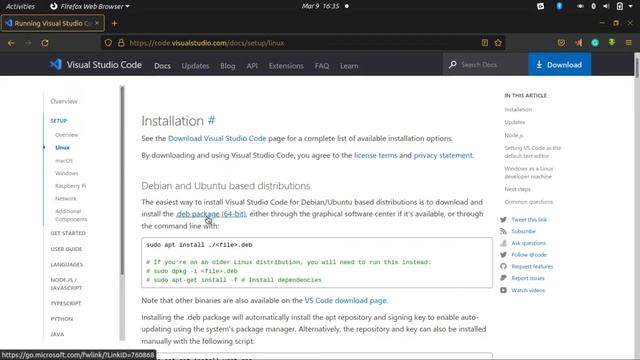Open the Learn navigation item
640x360 pixels.
point(349,66)
